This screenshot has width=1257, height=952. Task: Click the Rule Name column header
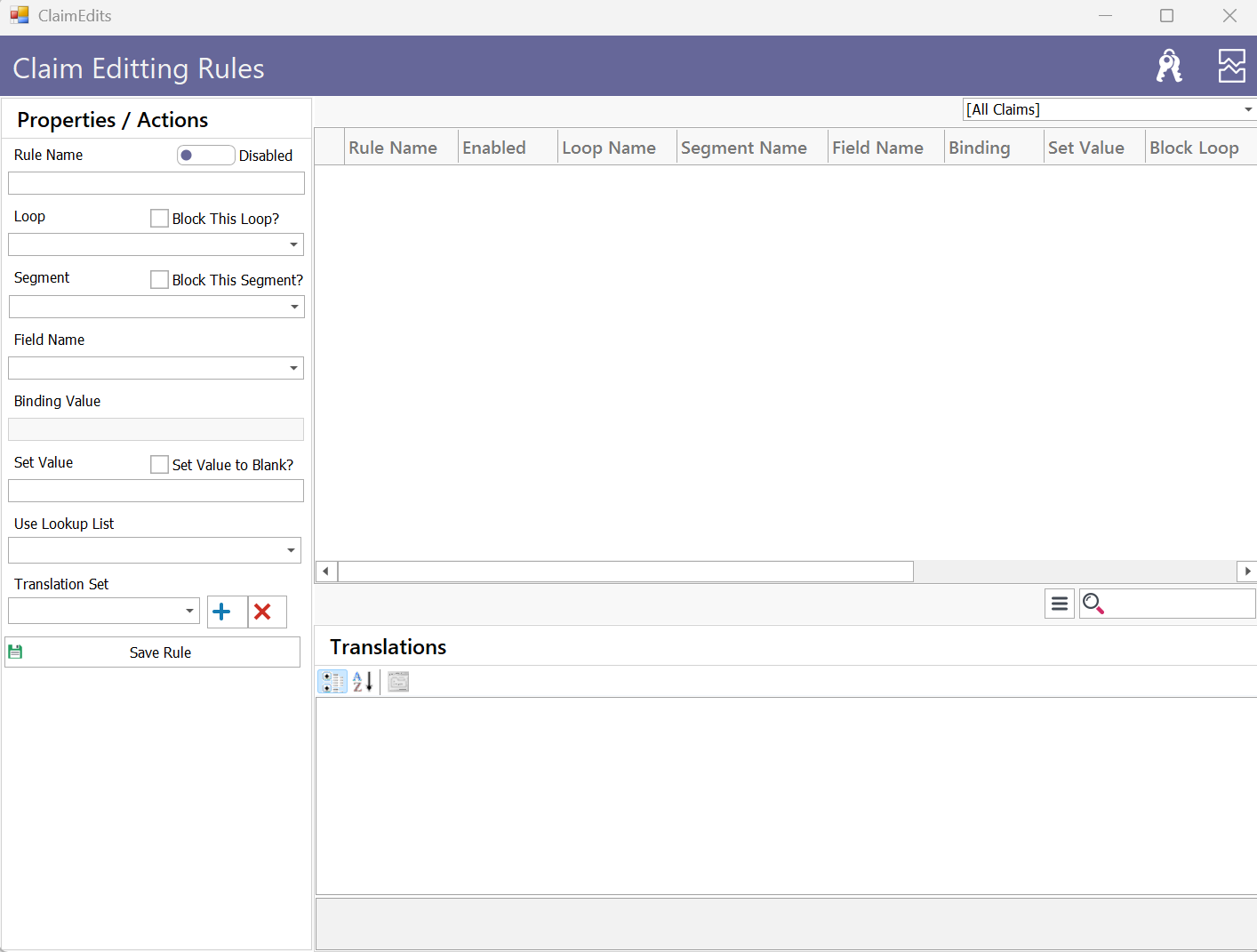[x=401, y=148]
